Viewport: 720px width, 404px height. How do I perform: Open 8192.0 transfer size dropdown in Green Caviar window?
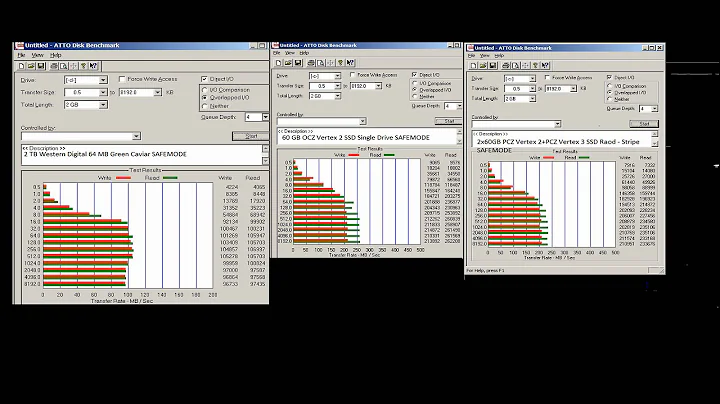pos(158,92)
